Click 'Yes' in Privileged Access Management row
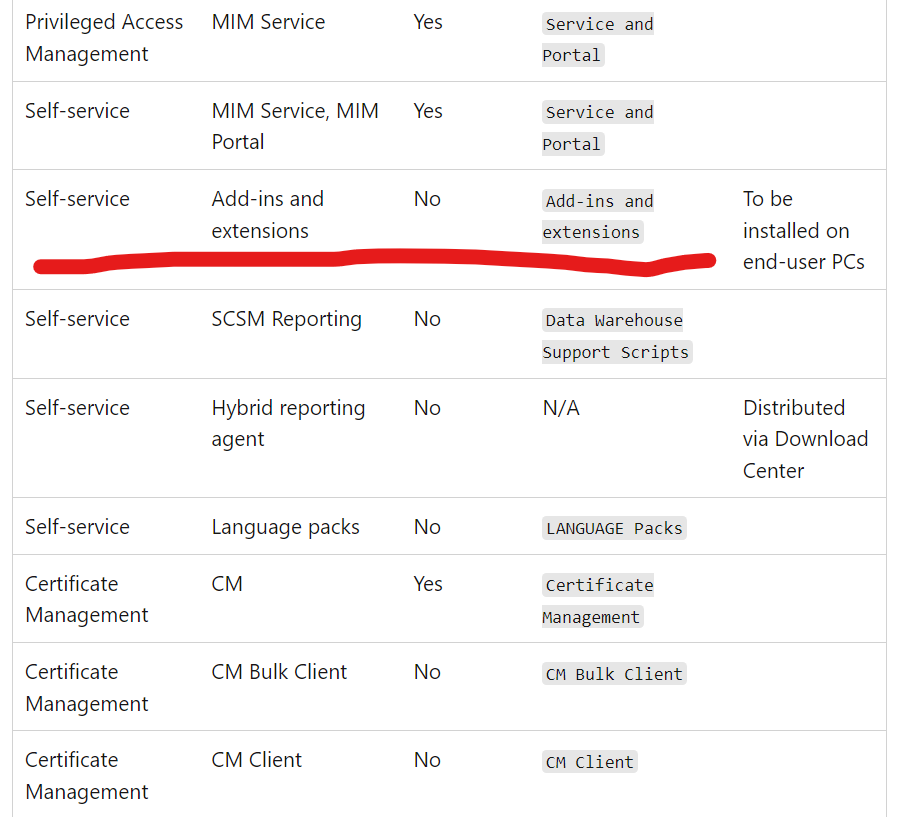 [x=428, y=22]
